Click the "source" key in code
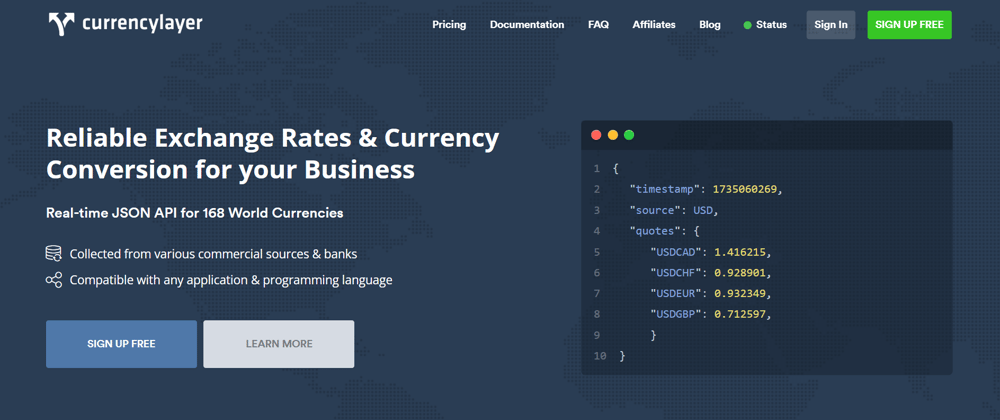This screenshot has height=420, width=1000. 654,210
